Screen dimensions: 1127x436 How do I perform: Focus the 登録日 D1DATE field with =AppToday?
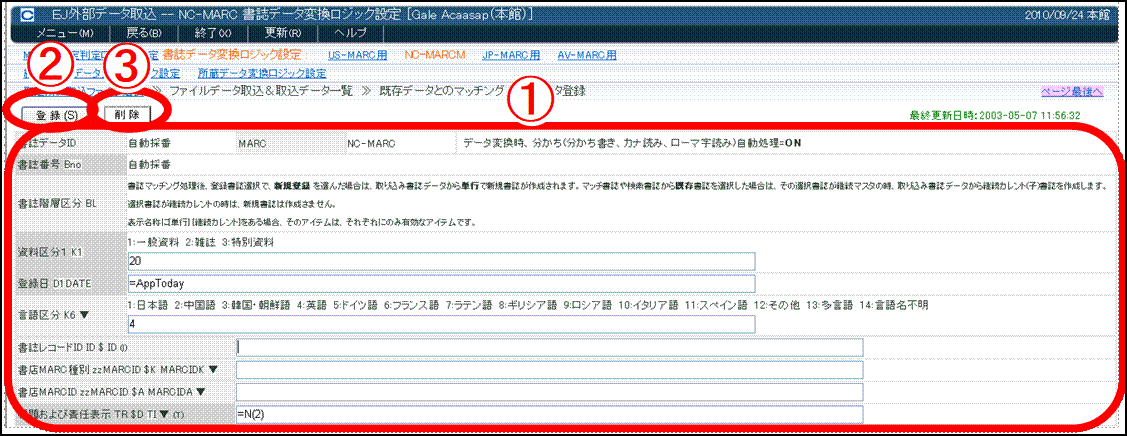pyautogui.click(x=441, y=283)
